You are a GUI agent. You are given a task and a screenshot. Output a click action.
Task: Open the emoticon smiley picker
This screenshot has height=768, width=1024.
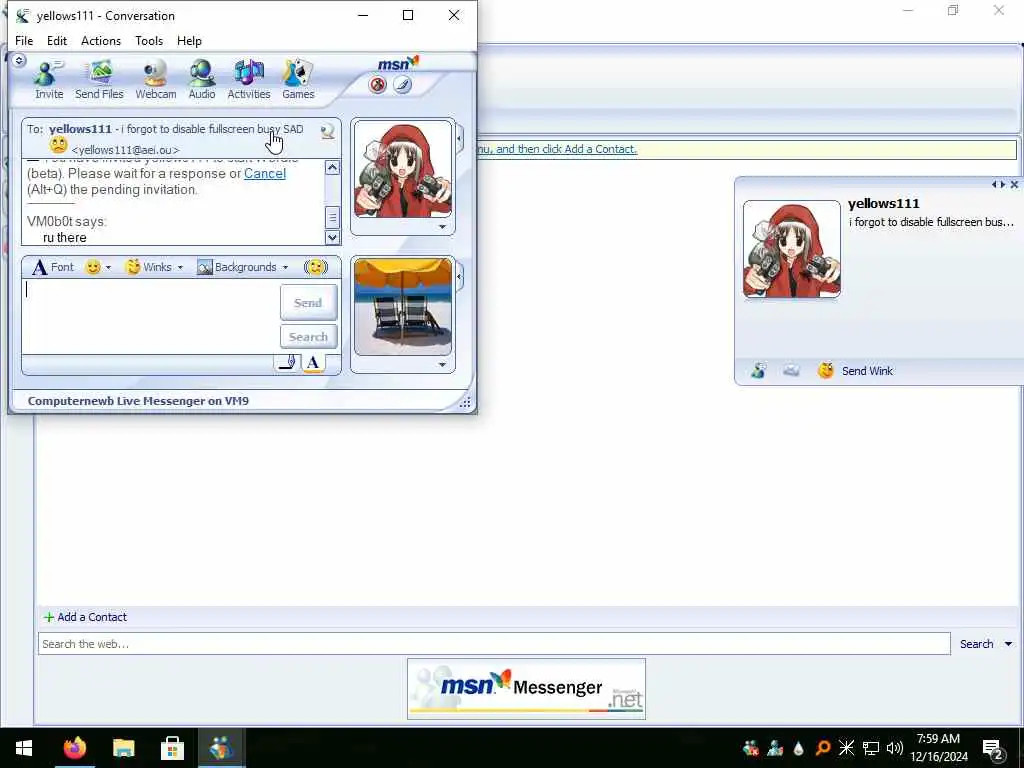98,267
